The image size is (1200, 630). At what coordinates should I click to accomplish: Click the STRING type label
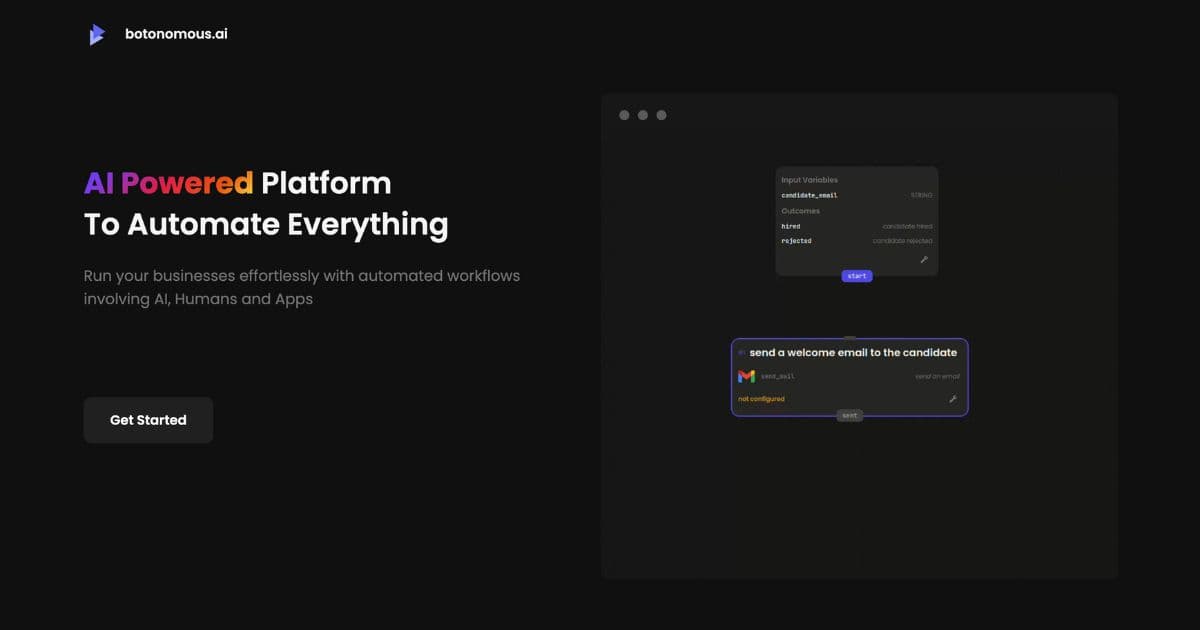pos(922,196)
